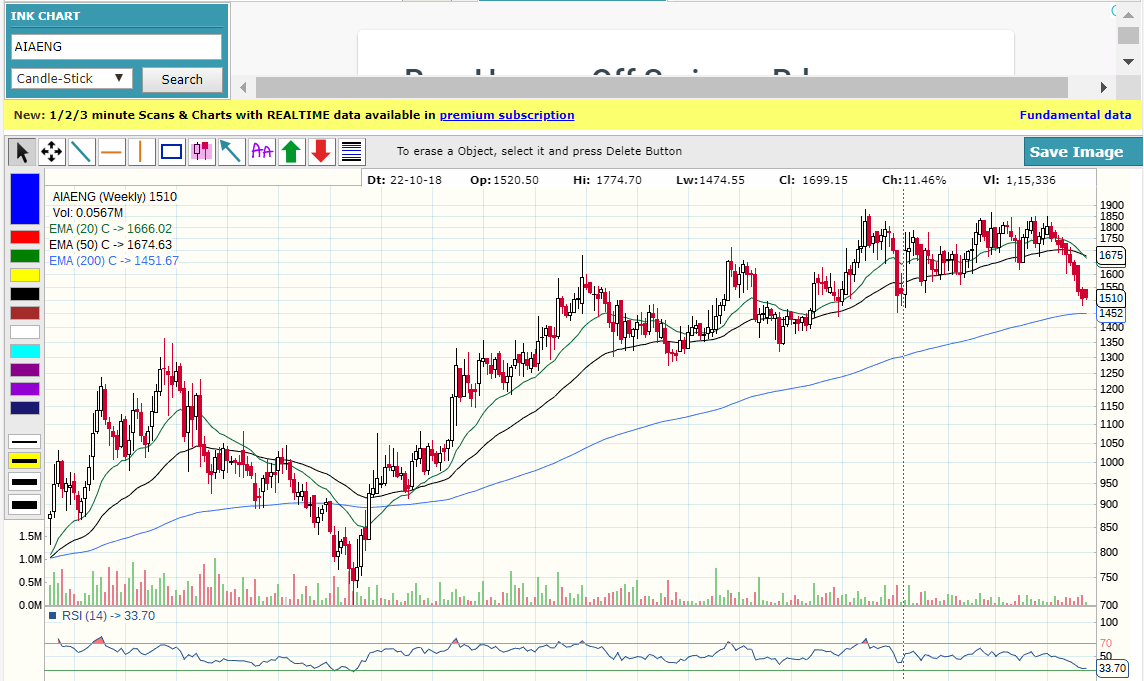1144x681 pixels.
Task: Pick the cyan color swatch
Action: (x=25, y=351)
